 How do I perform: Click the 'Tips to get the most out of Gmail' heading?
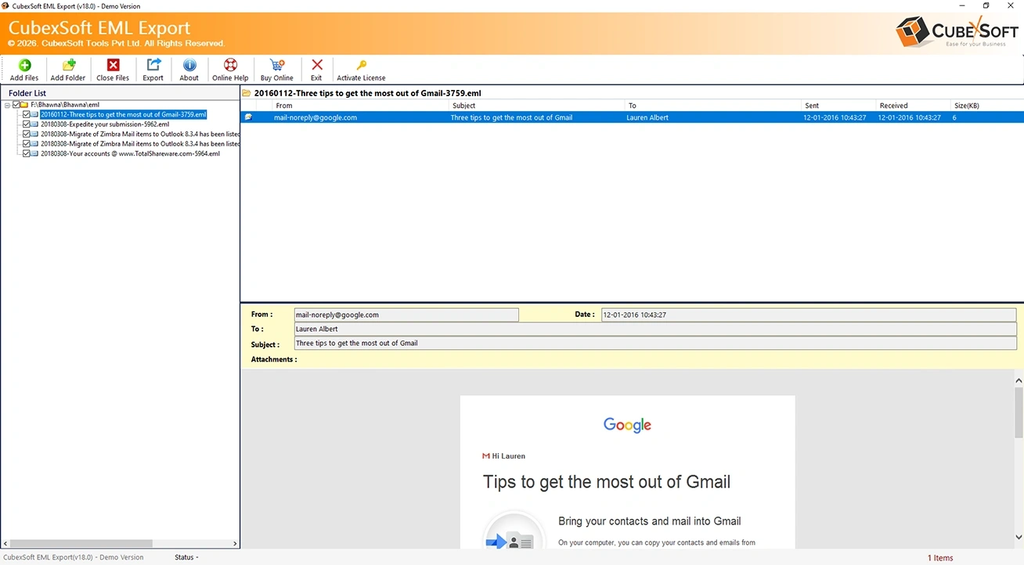click(x=607, y=482)
